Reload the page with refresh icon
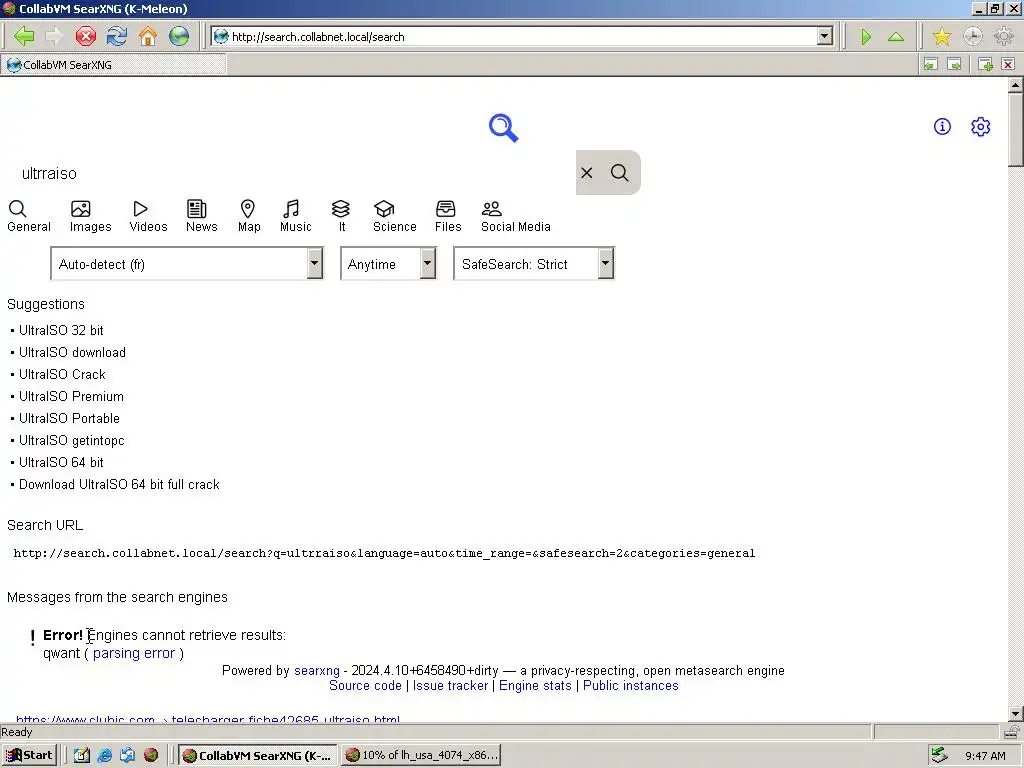 coord(117,37)
